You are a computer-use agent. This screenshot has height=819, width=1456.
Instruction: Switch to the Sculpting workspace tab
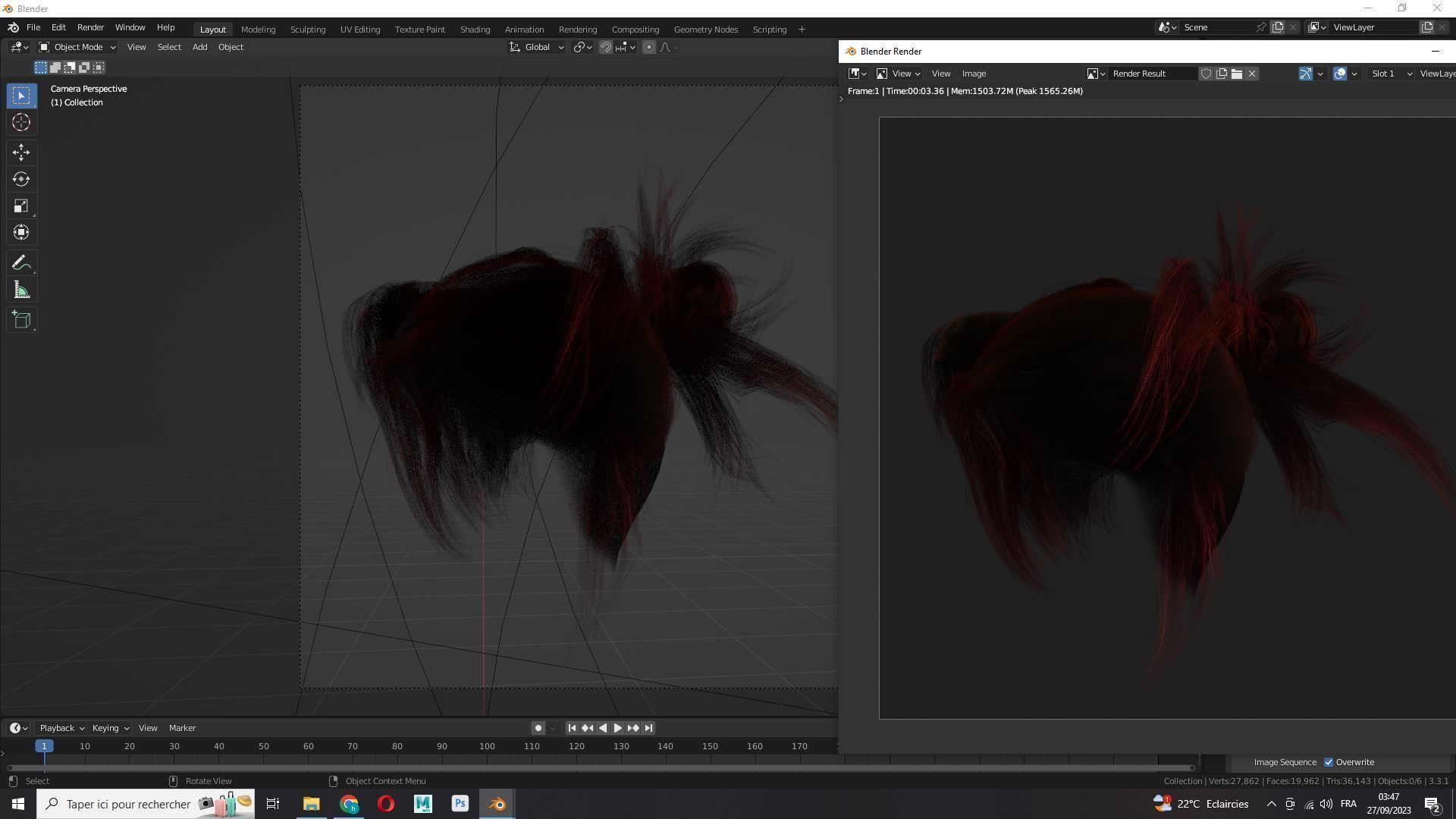coord(308,30)
